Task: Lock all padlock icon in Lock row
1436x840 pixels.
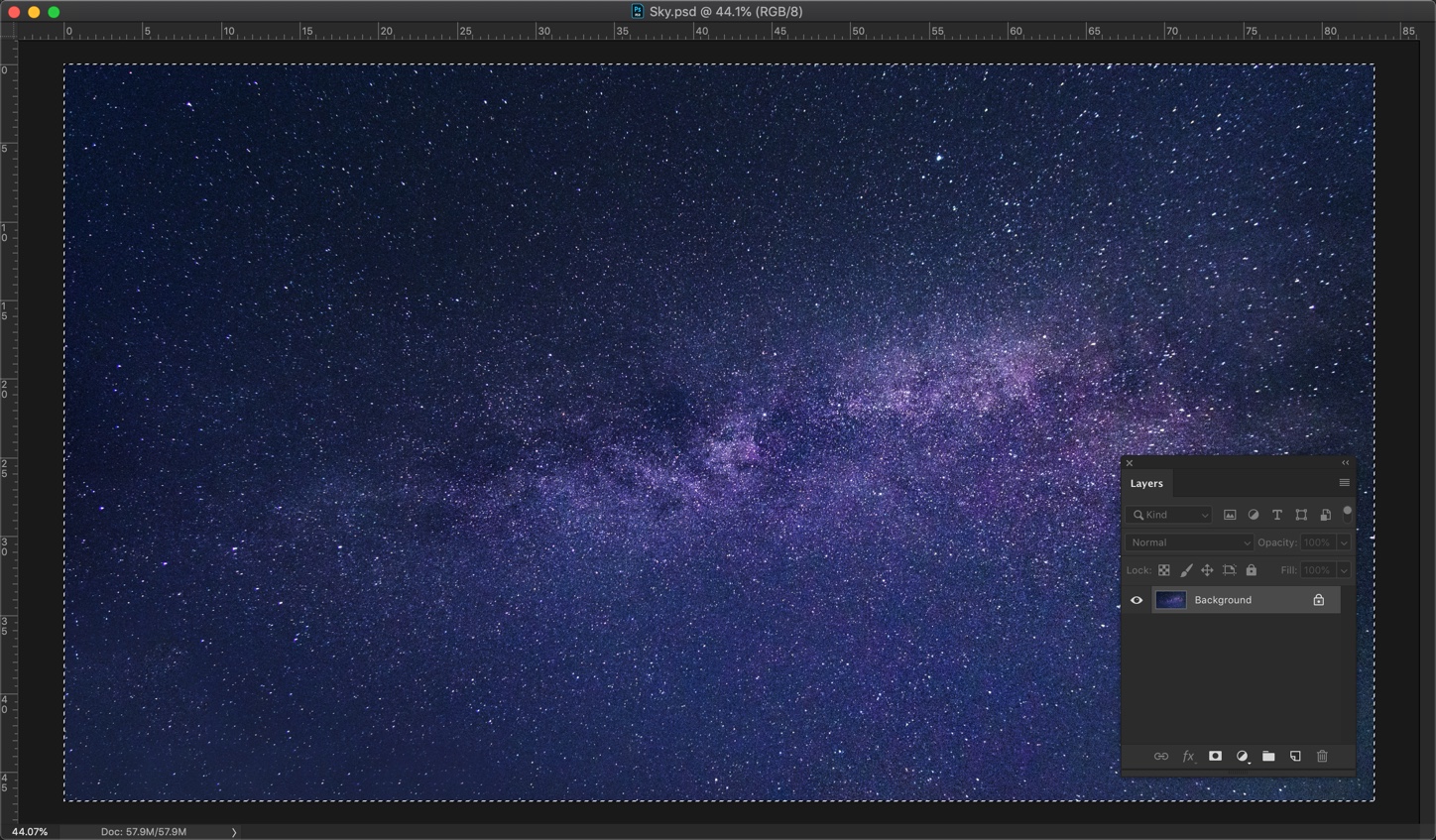Action: pyautogui.click(x=1252, y=570)
